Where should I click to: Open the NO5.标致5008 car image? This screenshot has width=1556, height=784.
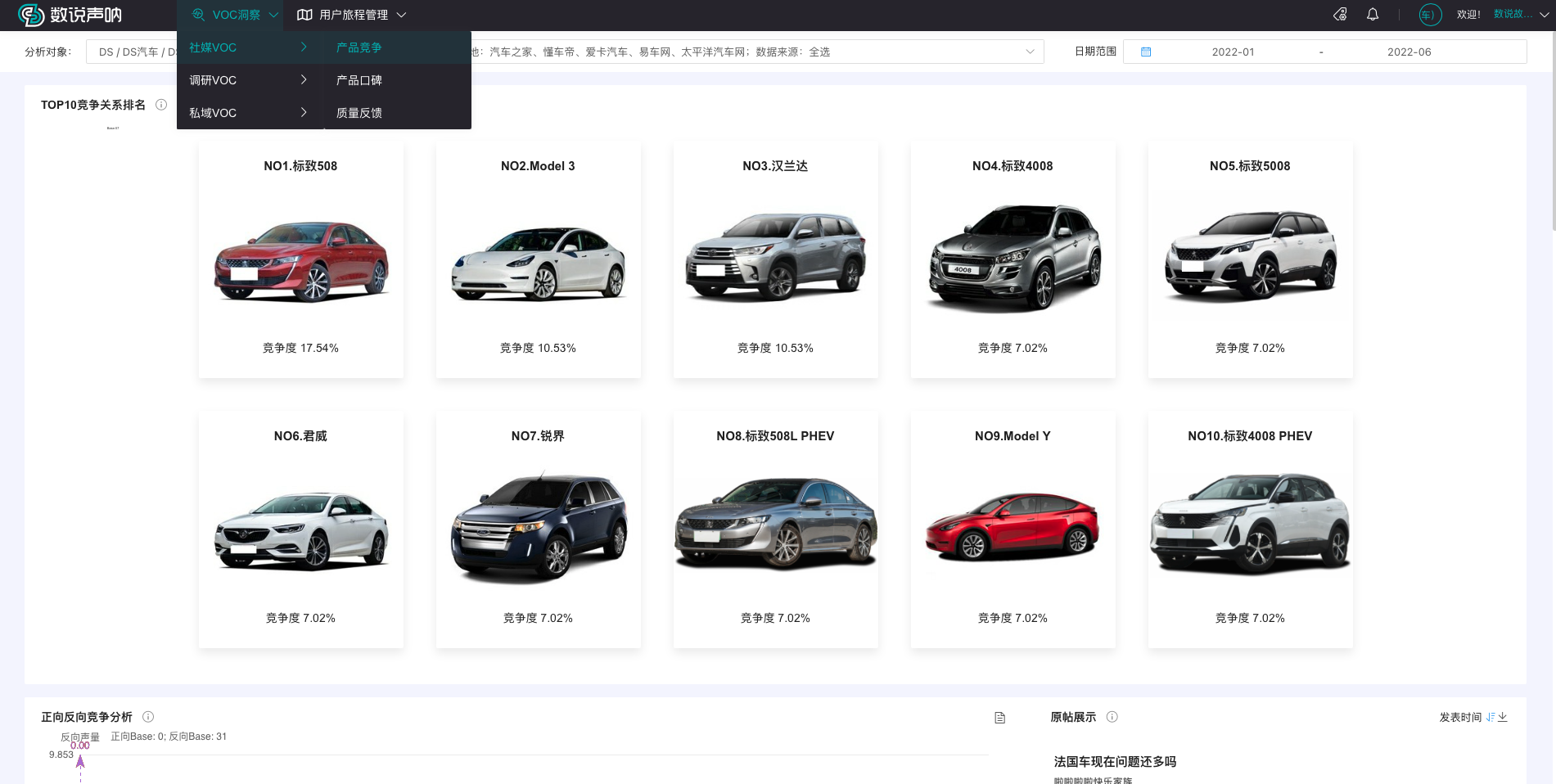1250,255
